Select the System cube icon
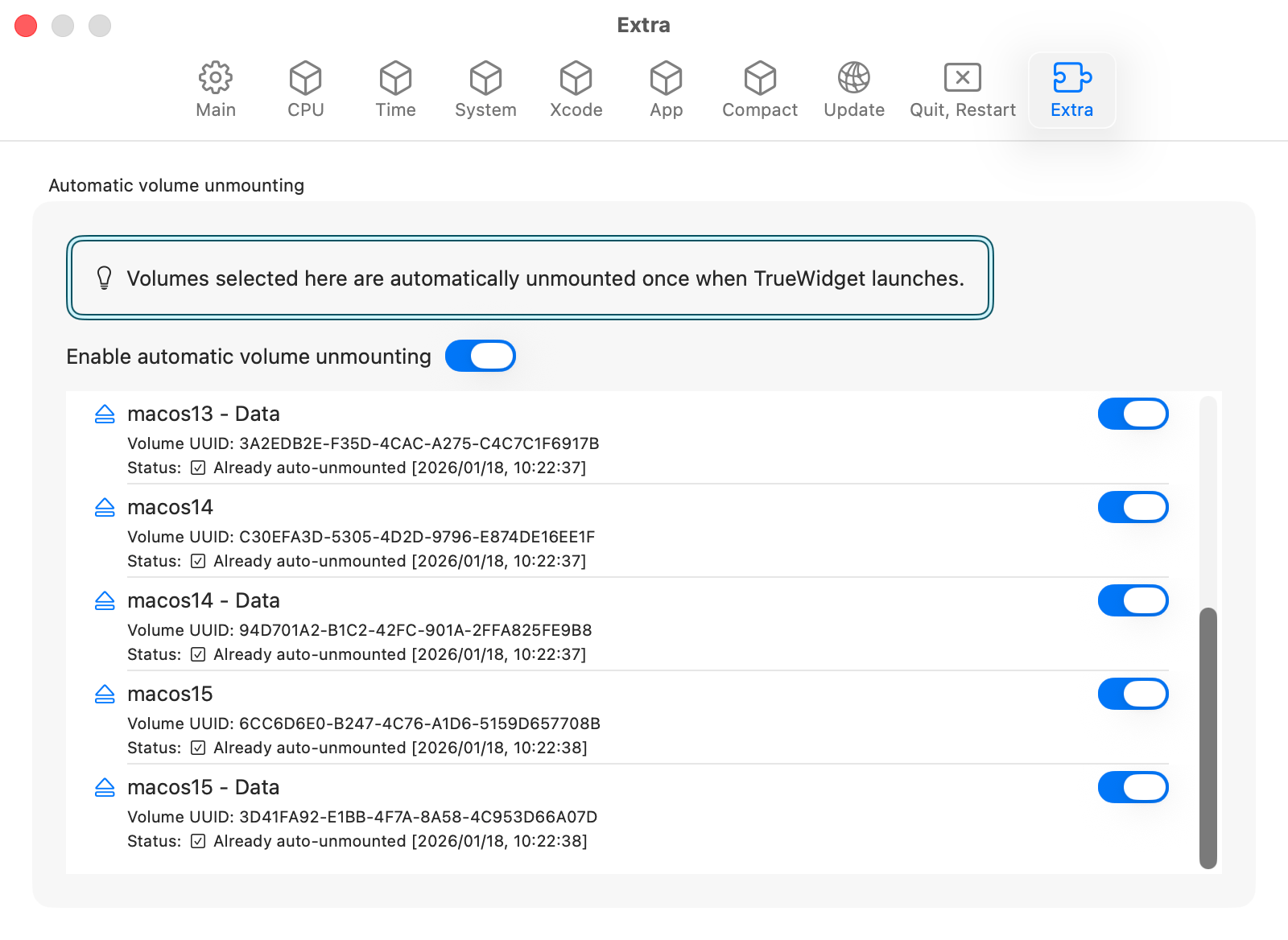 pos(485,79)
